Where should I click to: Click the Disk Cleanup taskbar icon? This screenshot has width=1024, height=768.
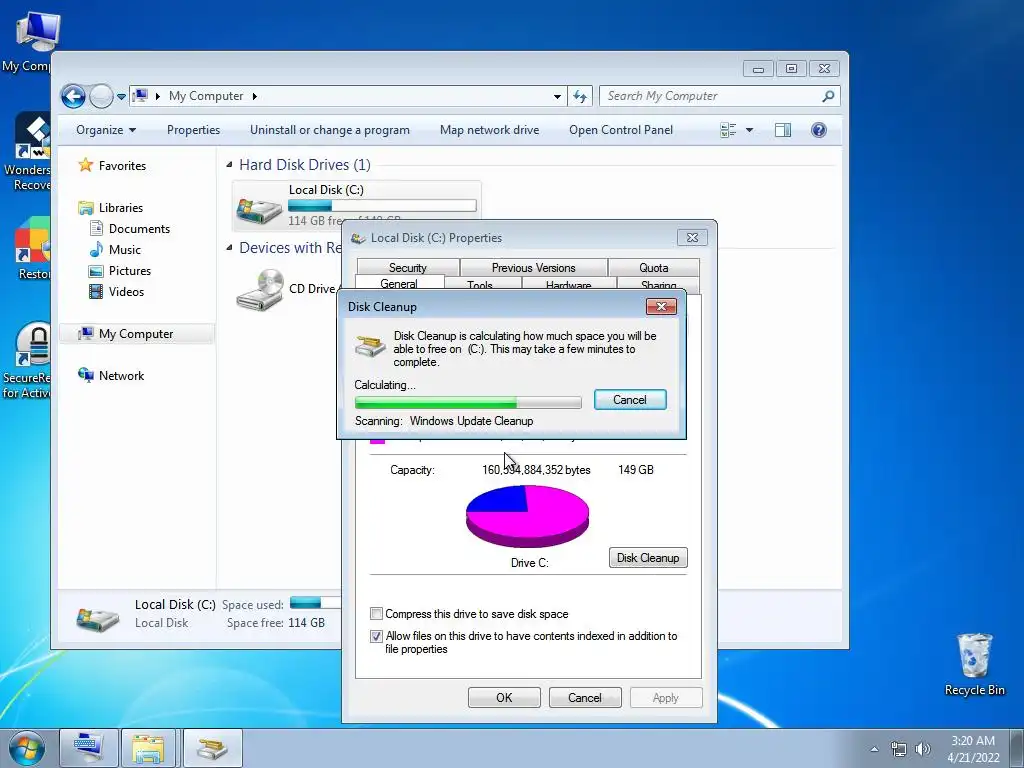point(212,748)
